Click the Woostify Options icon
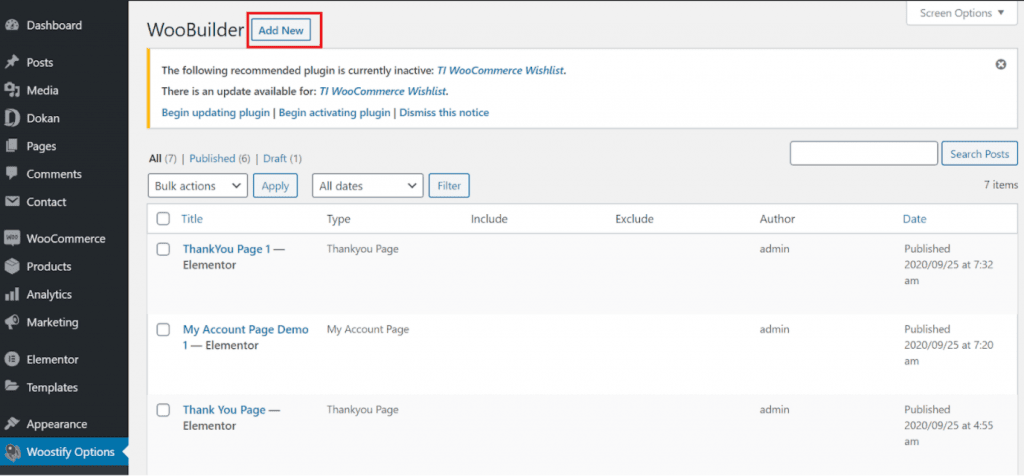 [12, 452]
